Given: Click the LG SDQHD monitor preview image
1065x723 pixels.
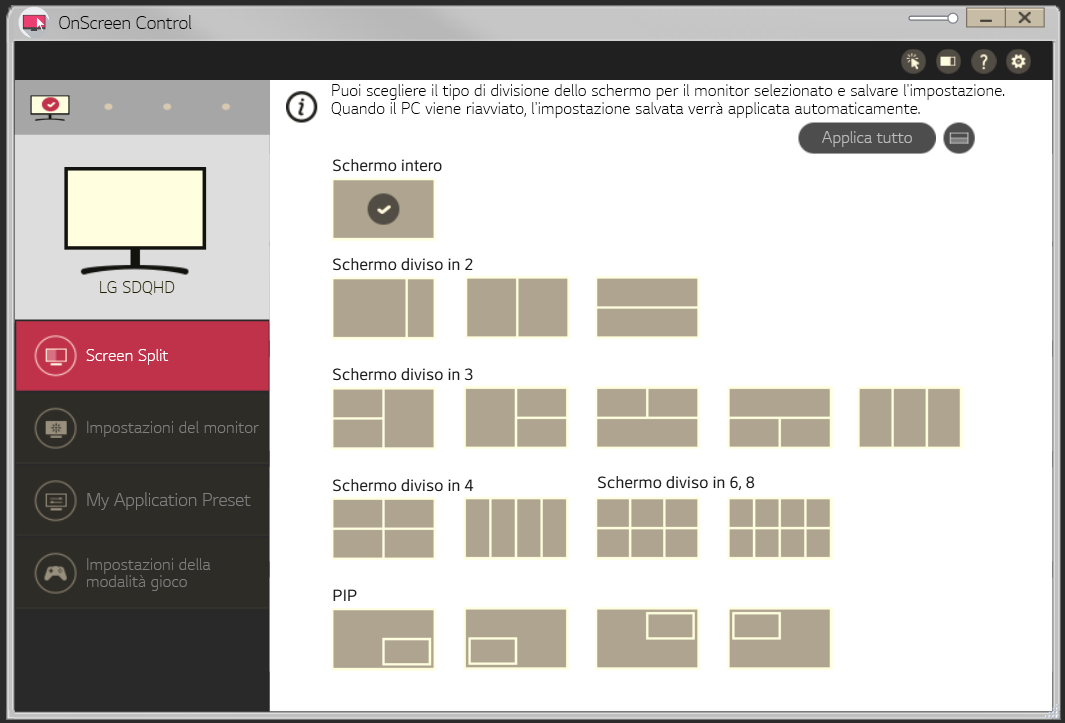Looking at the screenshot, I should 135,220.
